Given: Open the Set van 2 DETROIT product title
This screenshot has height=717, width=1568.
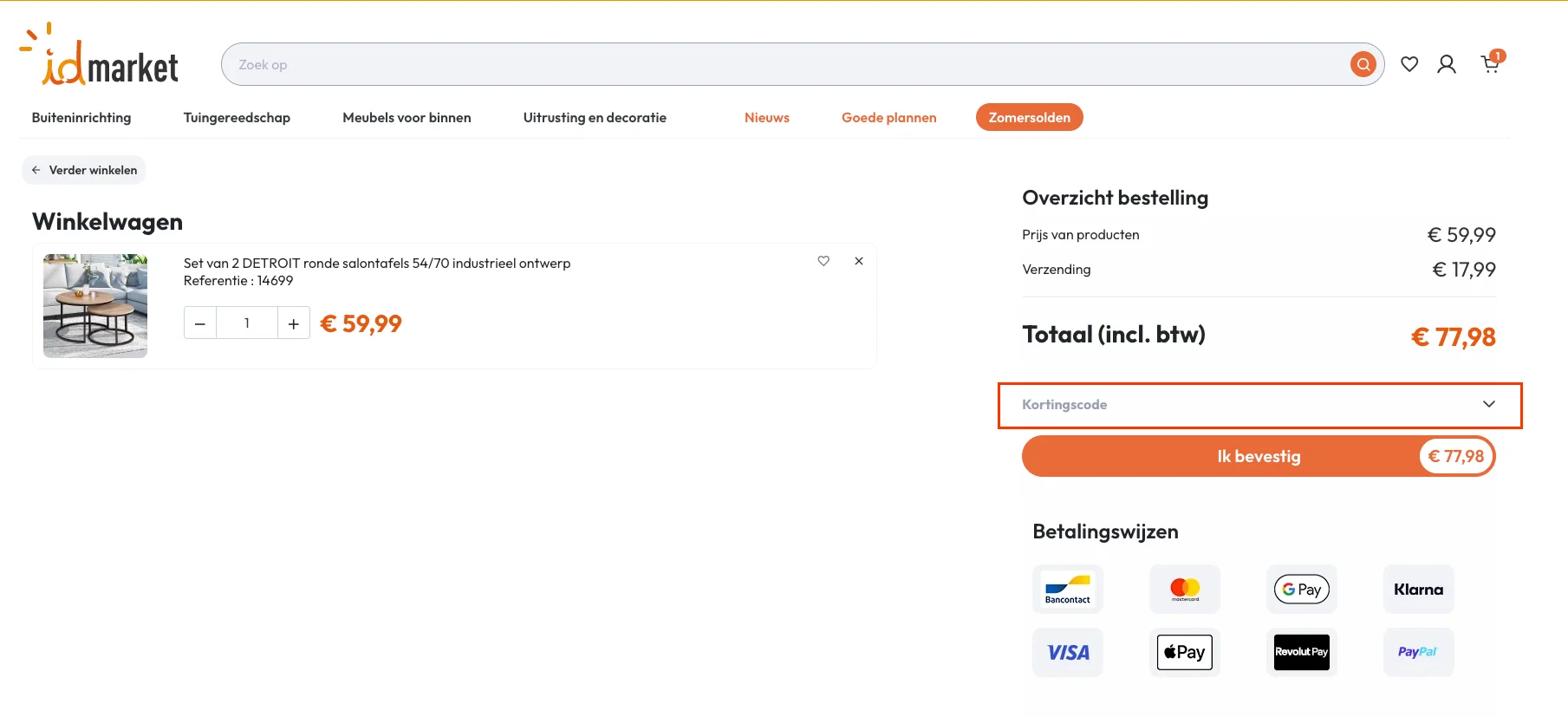Looking at the screenshot, I should click(x=377, y=263).
